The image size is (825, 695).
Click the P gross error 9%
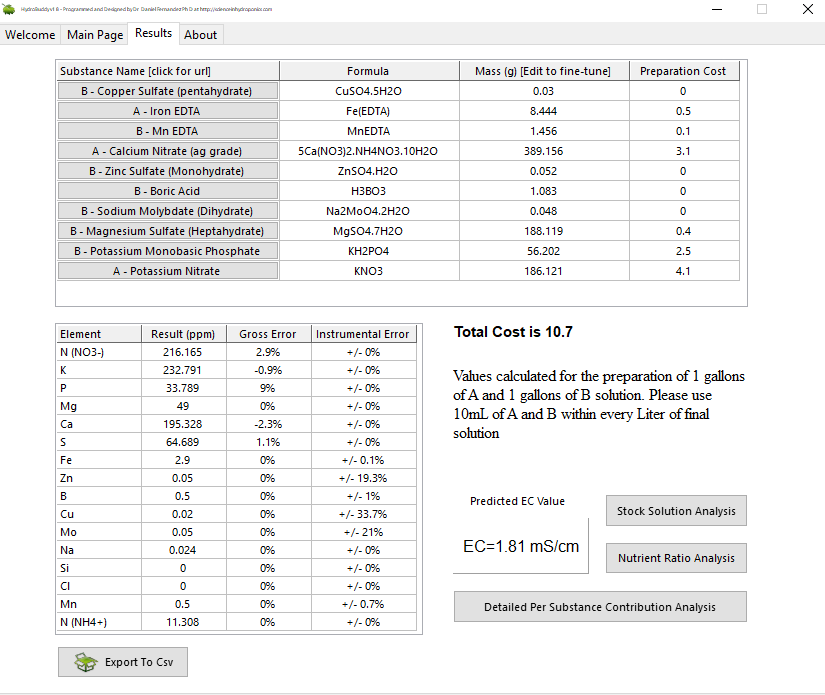(268, 388)
